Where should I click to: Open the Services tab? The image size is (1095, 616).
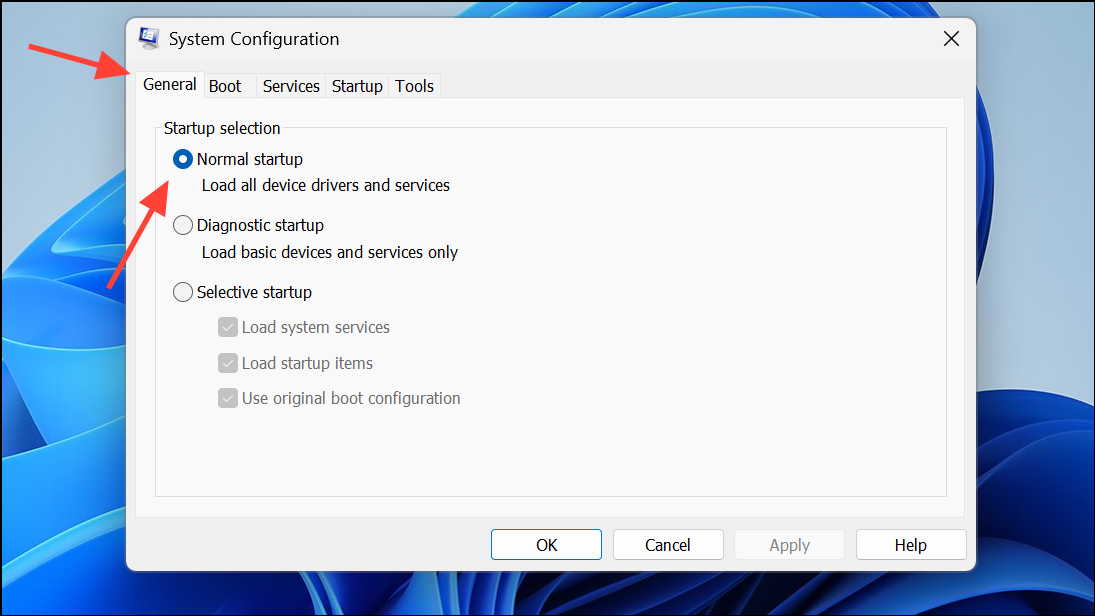[x=290, y=86]
